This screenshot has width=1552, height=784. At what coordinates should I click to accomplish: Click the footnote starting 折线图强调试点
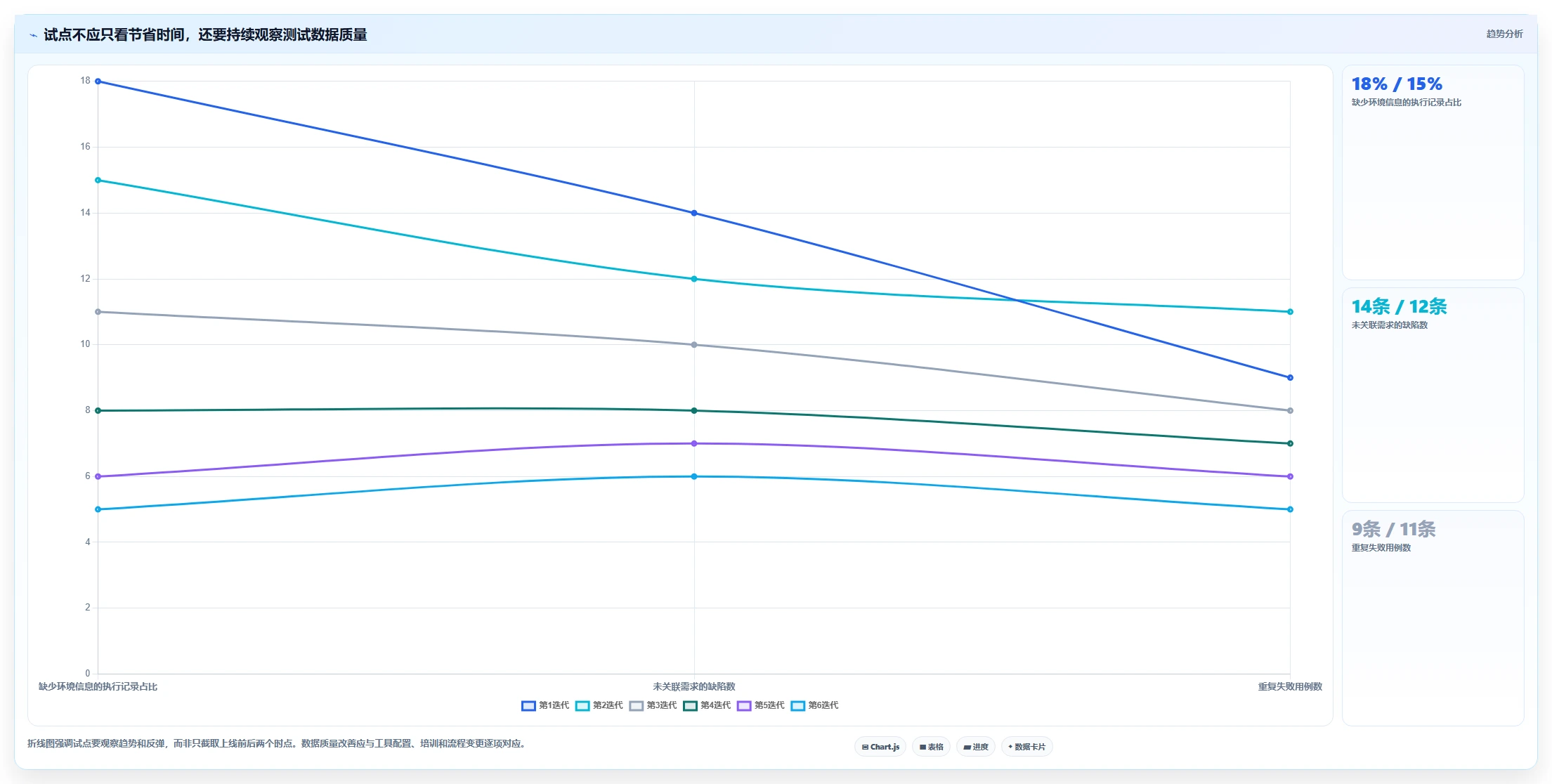pyautogui.click(x=276, y=743)
